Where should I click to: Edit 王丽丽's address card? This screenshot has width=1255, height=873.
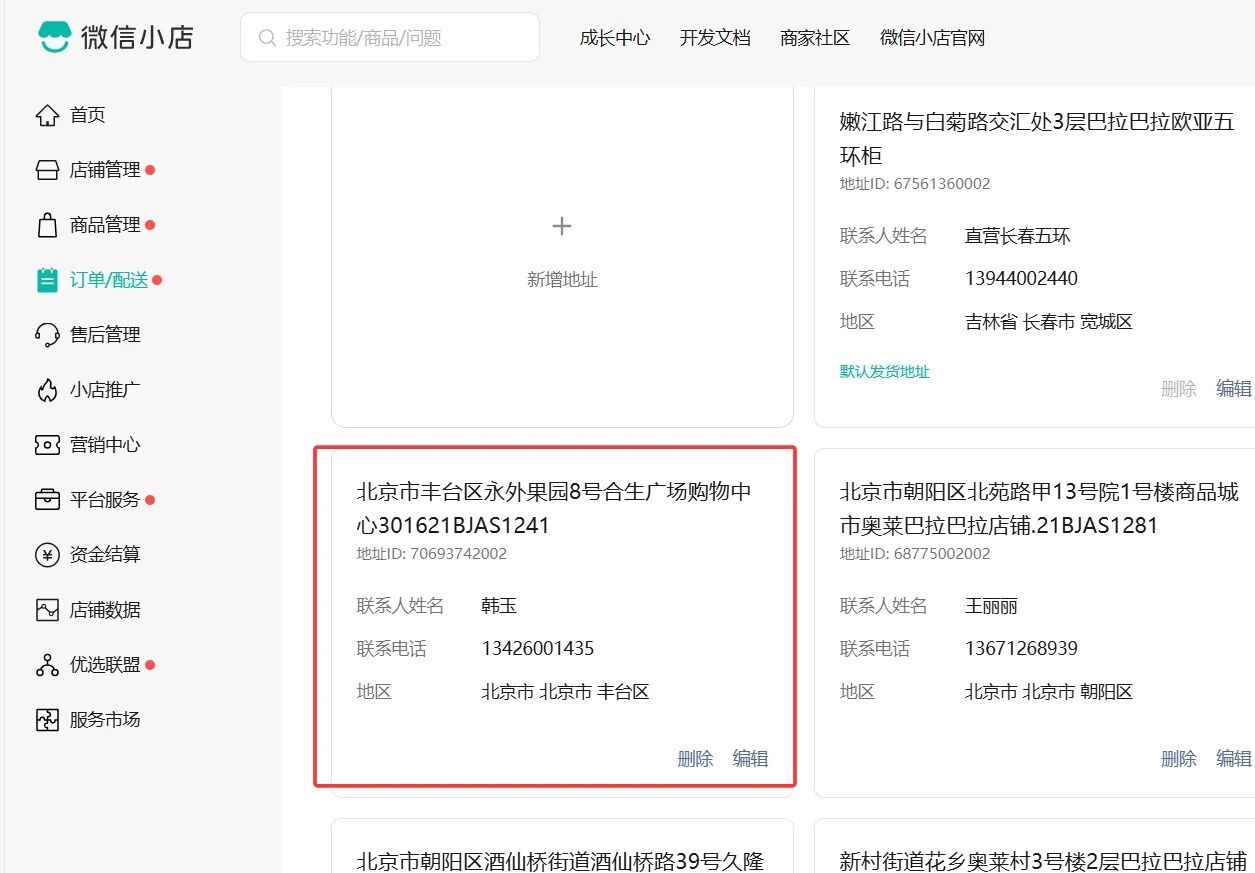point(1234,759)
